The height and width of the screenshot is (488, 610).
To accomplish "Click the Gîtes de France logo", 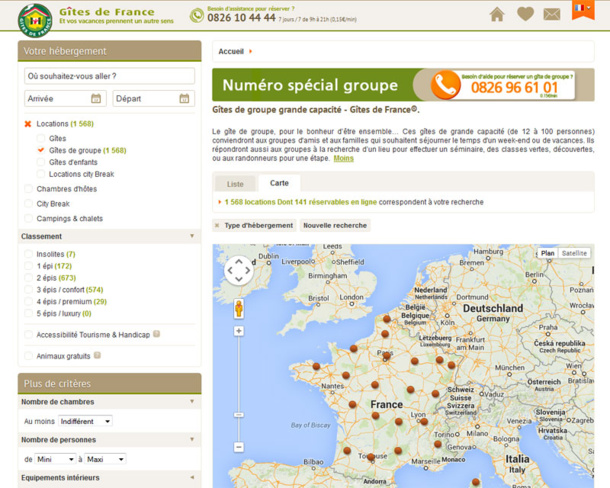I will [35, 17].
